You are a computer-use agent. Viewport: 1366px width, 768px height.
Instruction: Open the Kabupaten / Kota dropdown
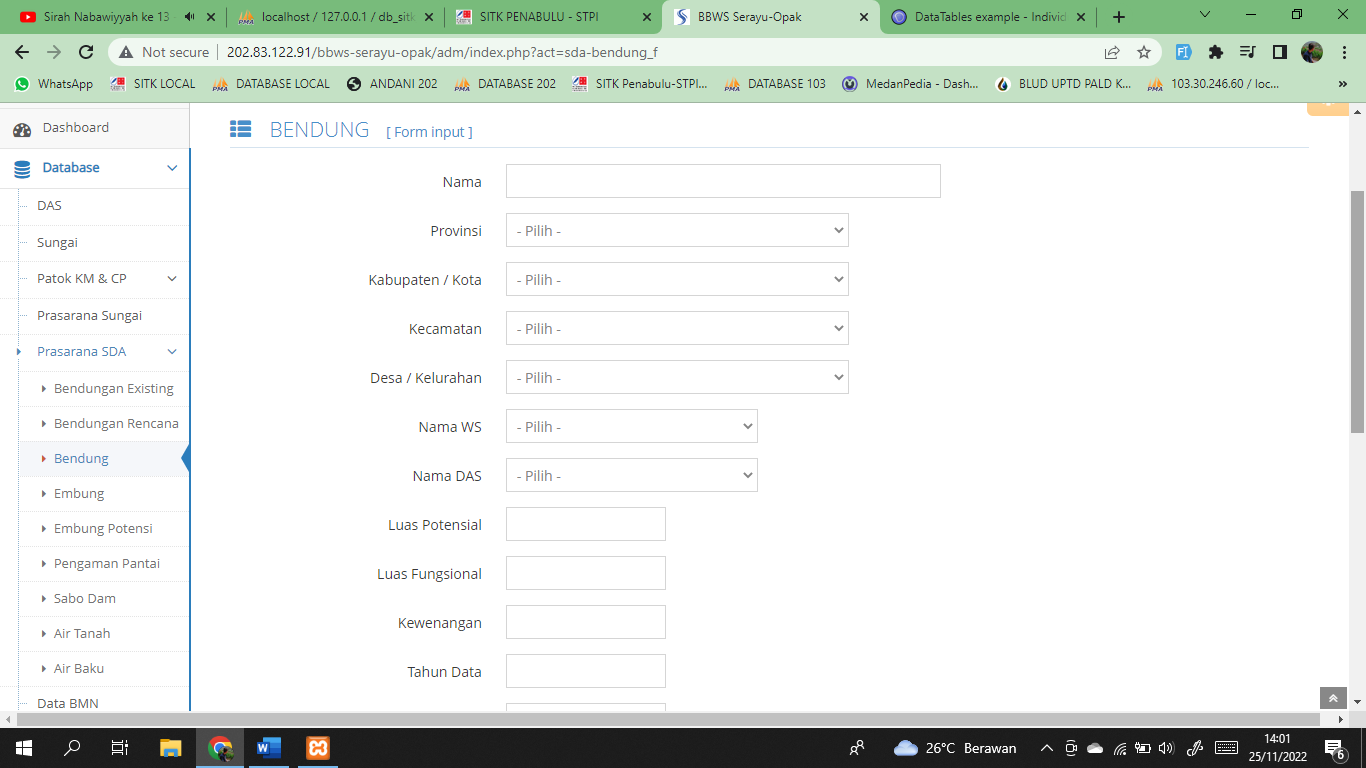click(677, 280)
